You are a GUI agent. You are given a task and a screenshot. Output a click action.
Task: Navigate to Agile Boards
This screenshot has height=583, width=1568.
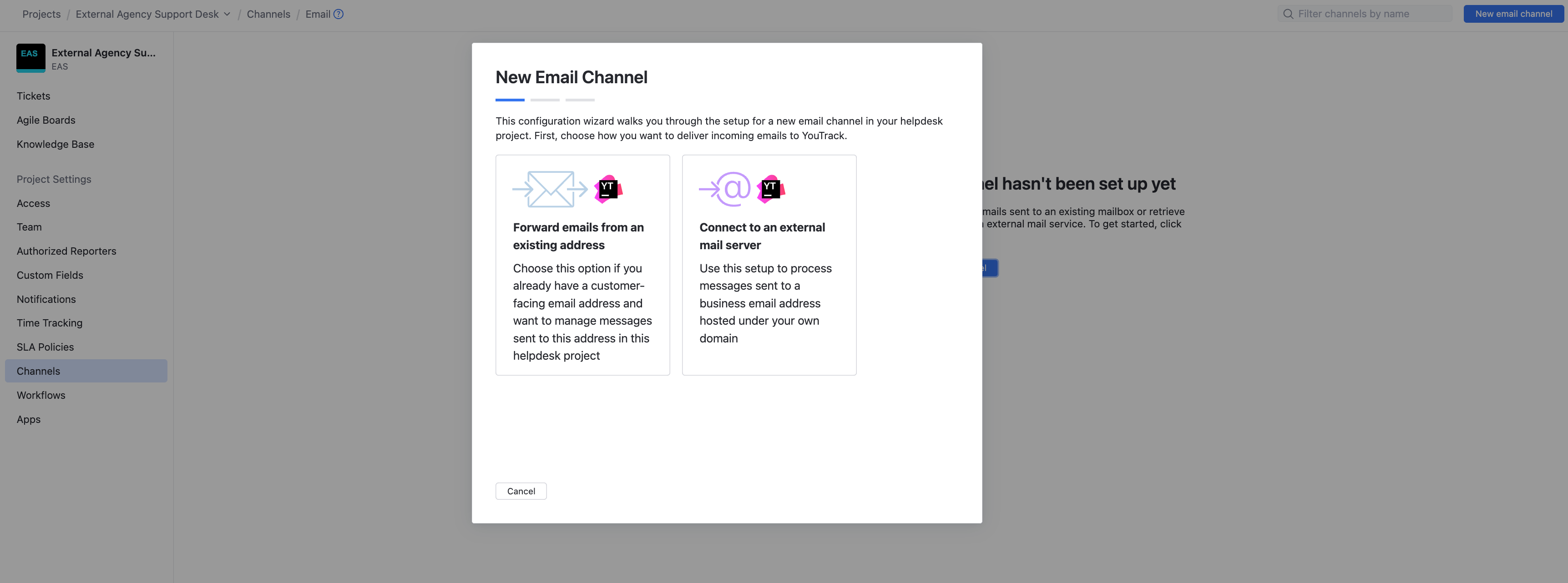pos(46,120)
